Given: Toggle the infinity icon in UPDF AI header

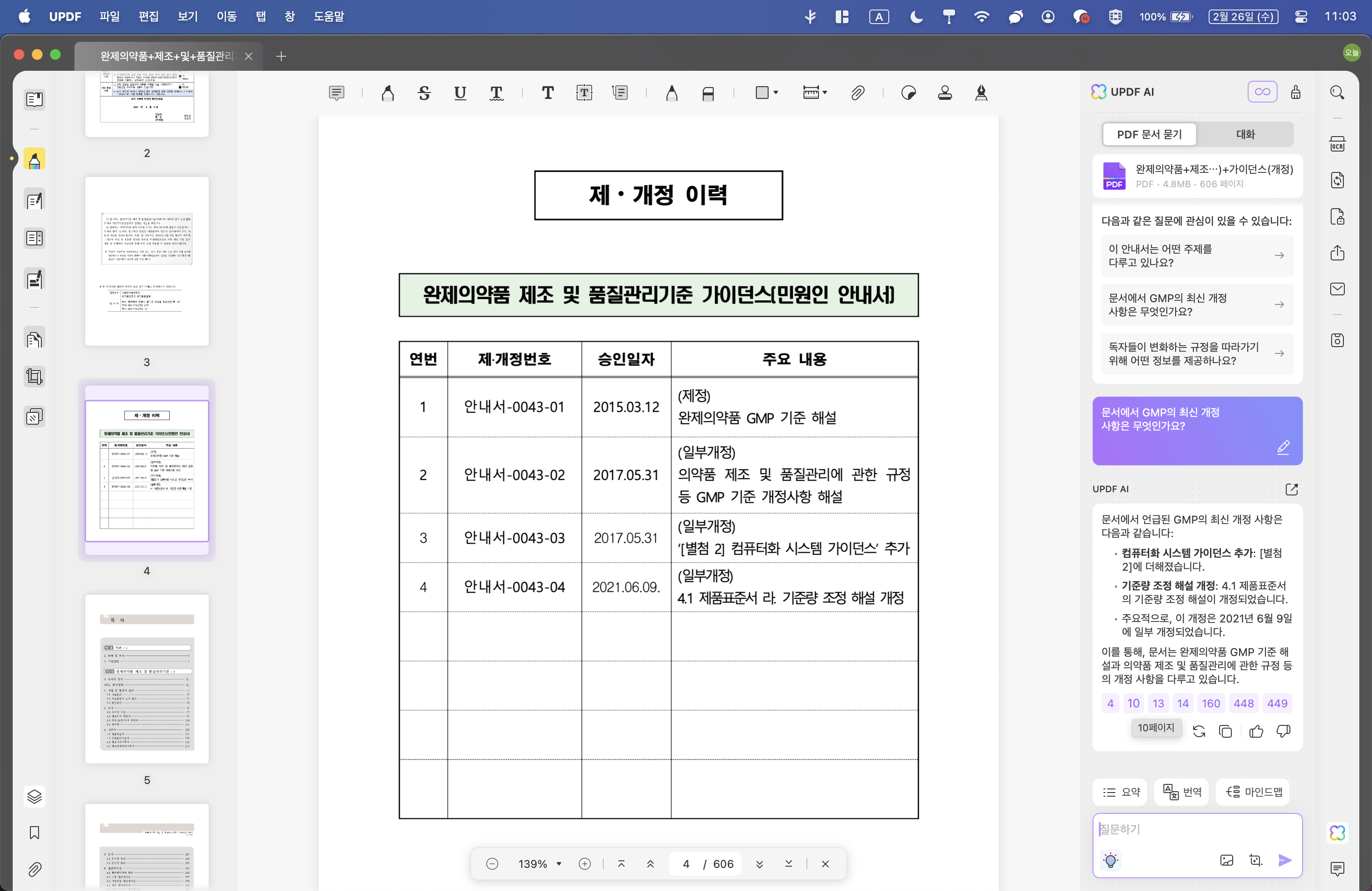Looking at the screenshot, I should coord(1262,92).
